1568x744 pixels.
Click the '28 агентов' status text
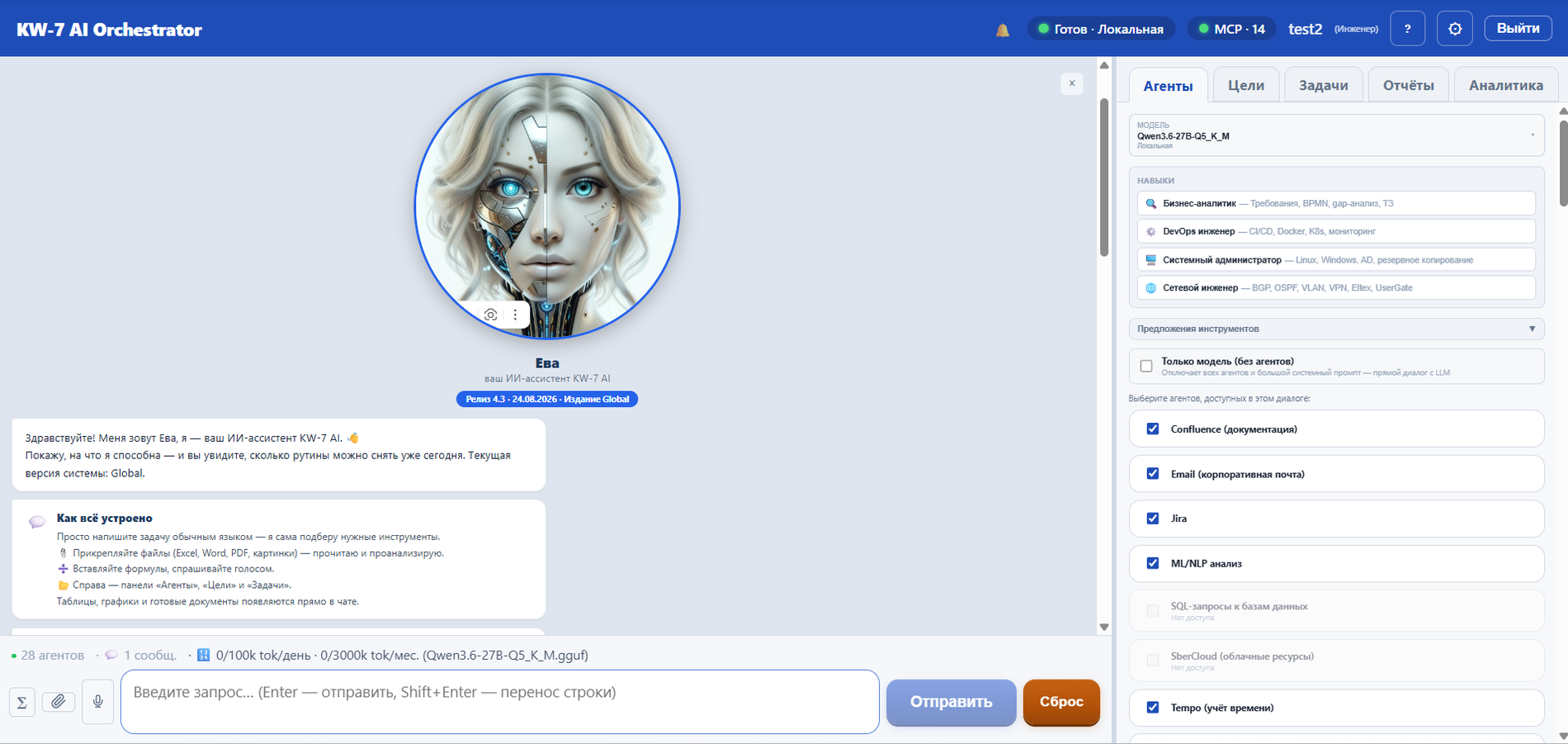pyautogui.click(x=52, y=655)
